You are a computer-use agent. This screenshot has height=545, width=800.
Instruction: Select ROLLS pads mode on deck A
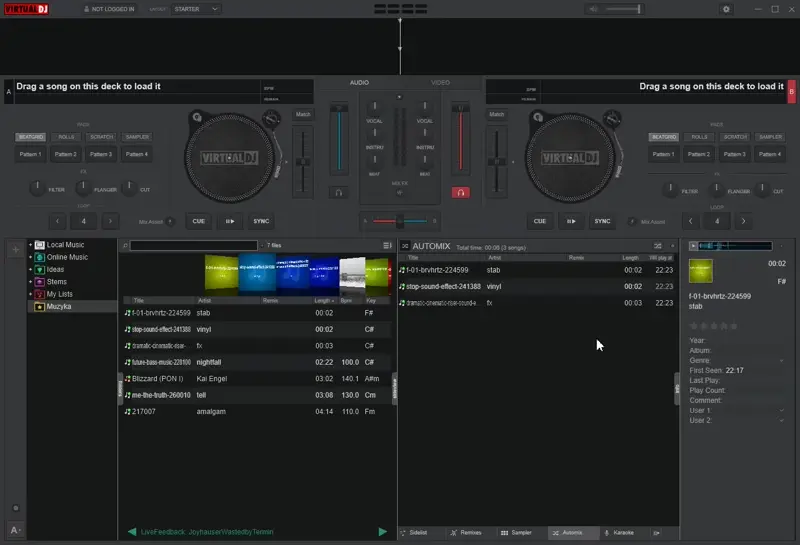pos(66,137)
